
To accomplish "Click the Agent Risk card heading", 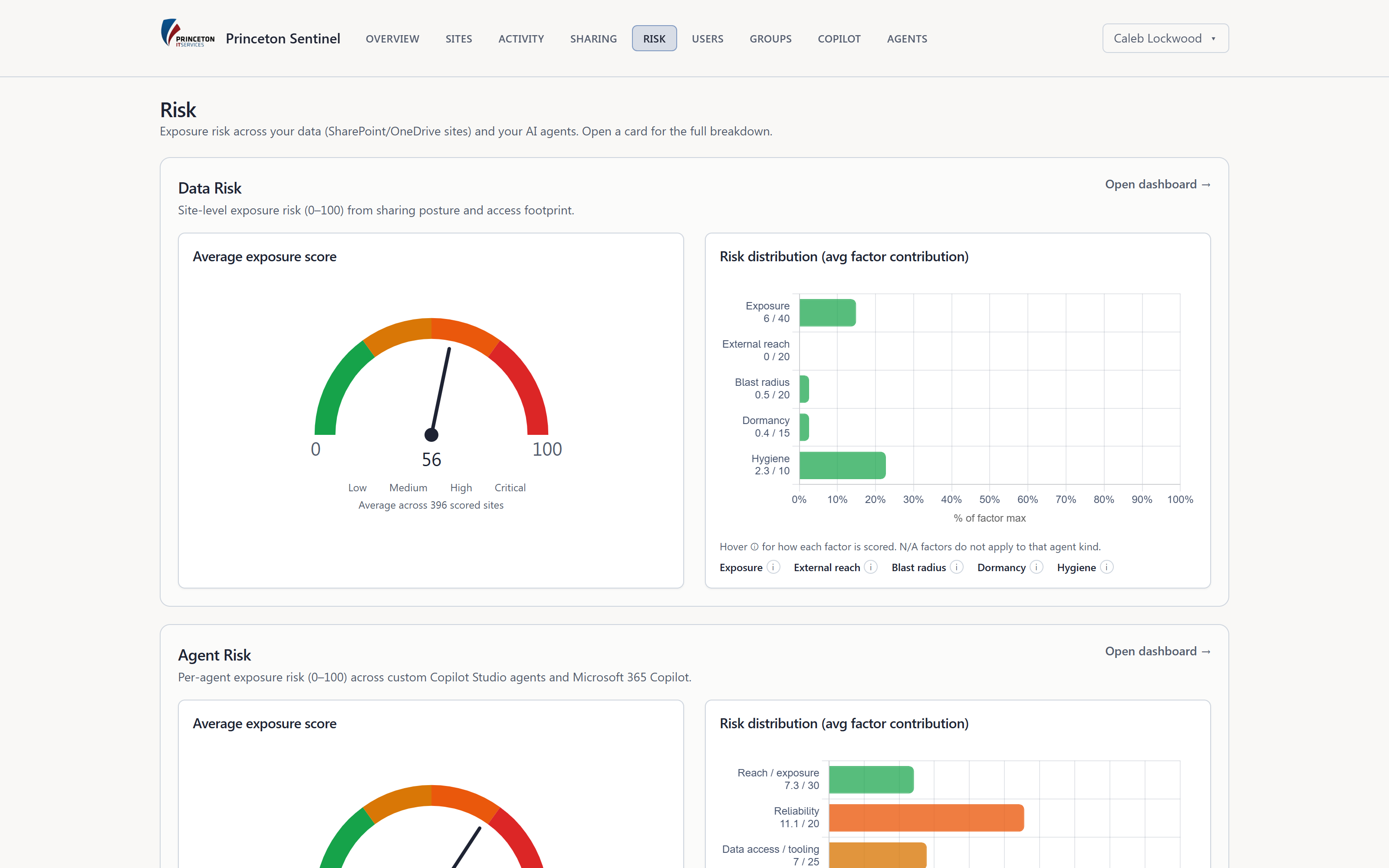I will pyautogui.click(x=214, y=655).
